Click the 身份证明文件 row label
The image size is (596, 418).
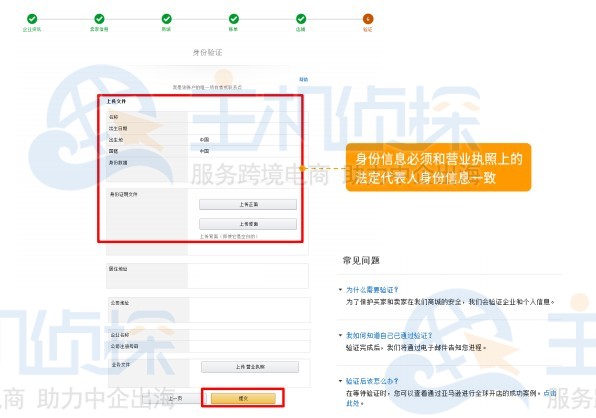(124, 194)
